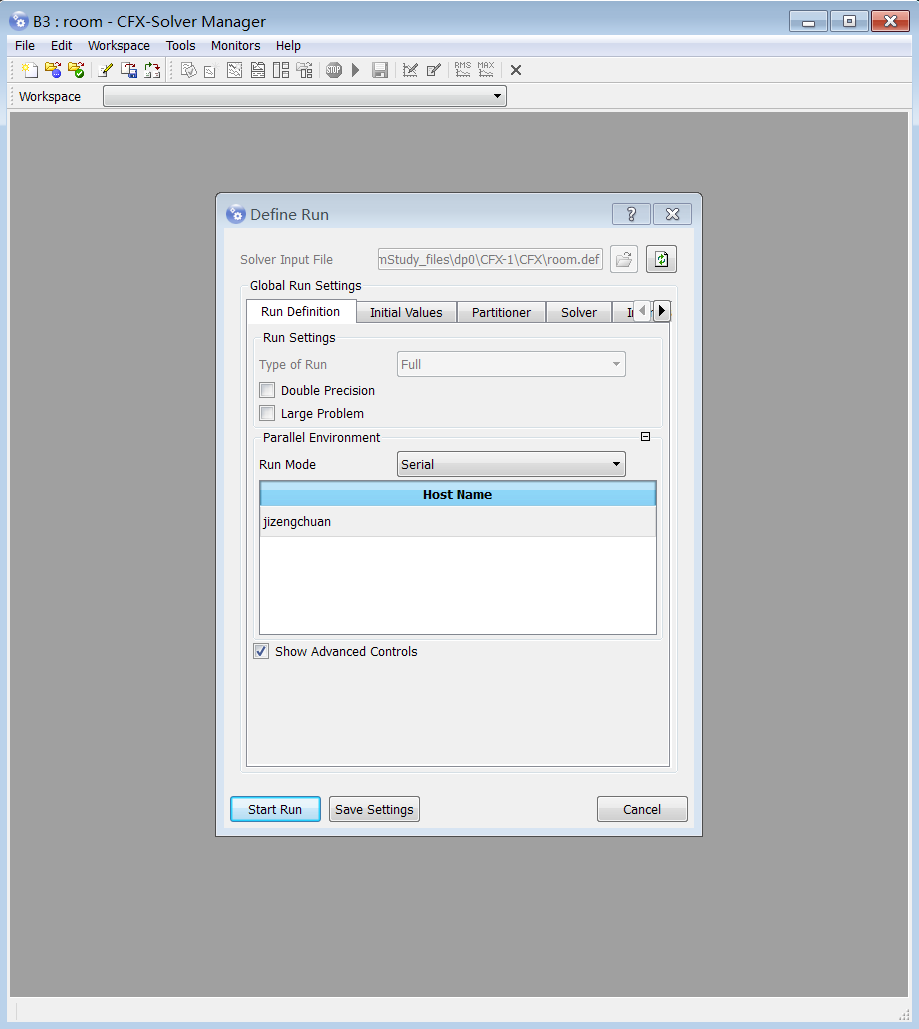Open the Monitors menu
Viewport: 919px width, 1029px height.
[236, 45]
